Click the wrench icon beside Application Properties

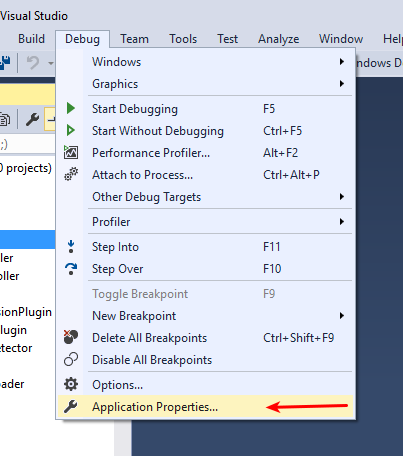(x=71, y=406)
